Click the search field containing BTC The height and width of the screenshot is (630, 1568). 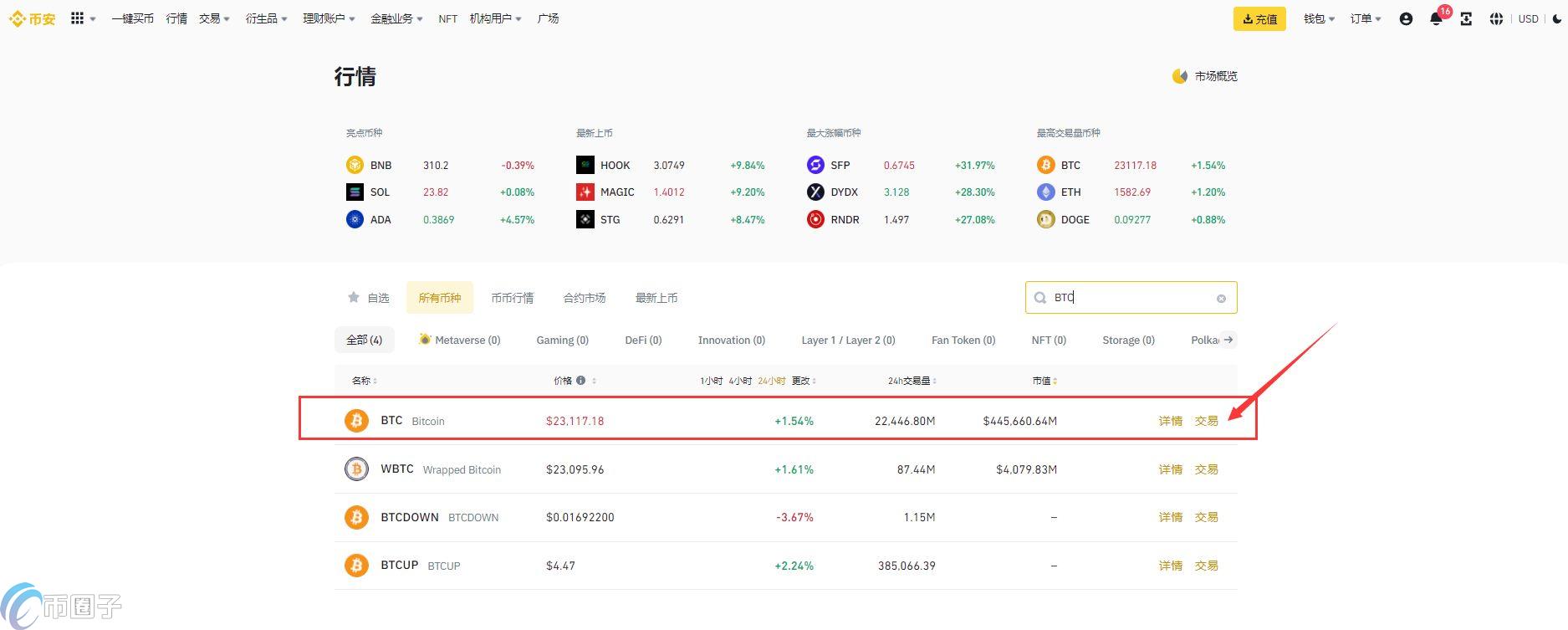click(1131, 298)
